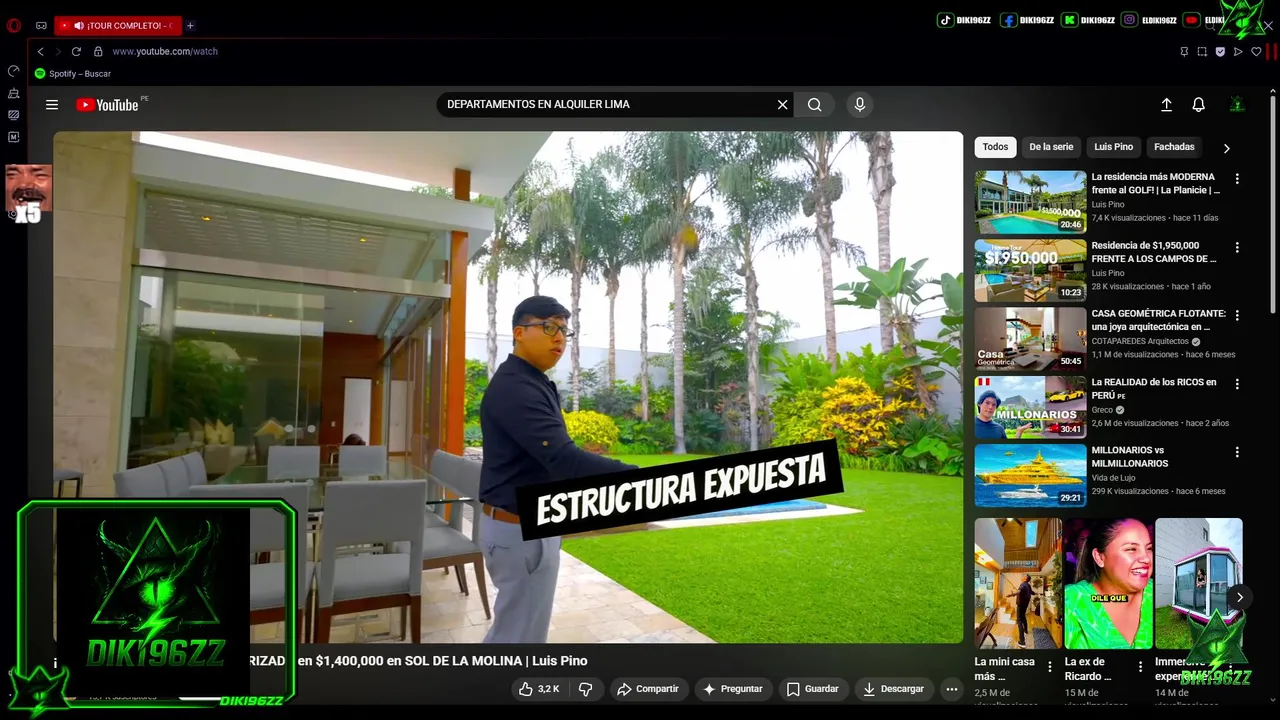Open GX Corner gamepad icon
The image size is (1280, 720).
click(x=41, y=25)
